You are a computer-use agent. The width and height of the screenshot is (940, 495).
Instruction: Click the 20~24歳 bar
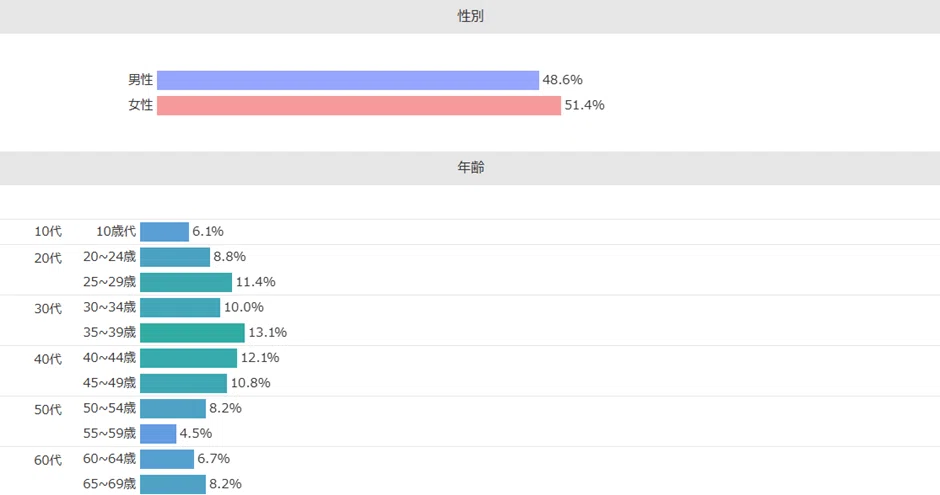(175, 257)
